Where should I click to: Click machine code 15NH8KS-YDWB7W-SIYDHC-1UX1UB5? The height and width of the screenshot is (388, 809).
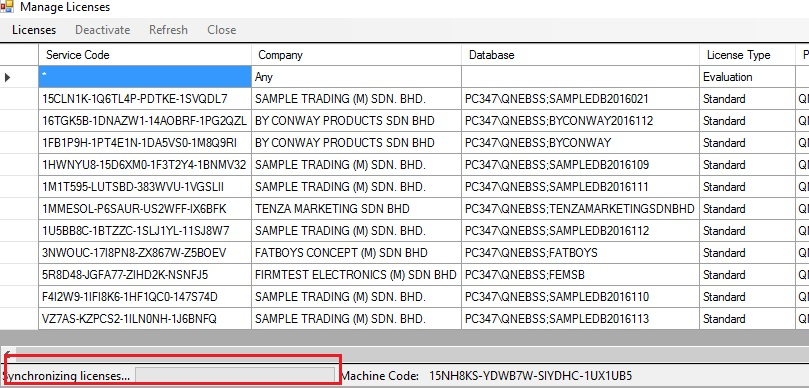530,376
